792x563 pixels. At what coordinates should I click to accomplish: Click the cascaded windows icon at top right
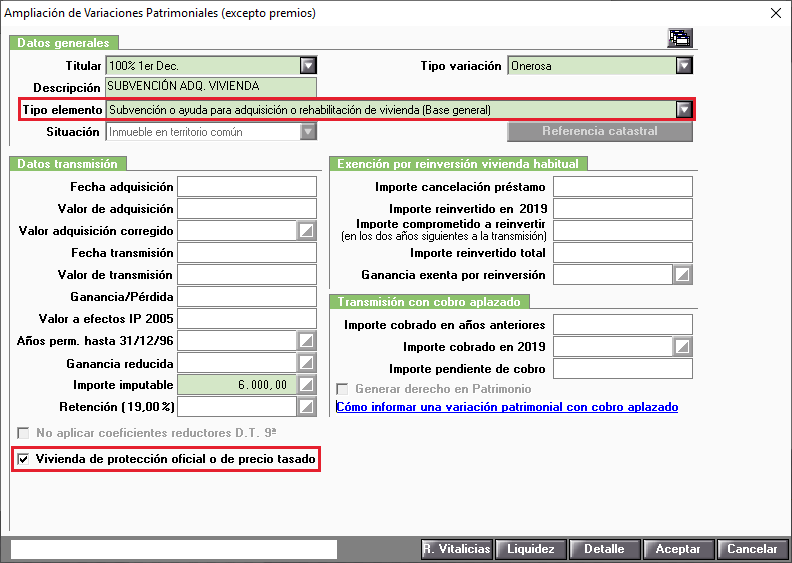pyautogui.click(x=679, y=38)
